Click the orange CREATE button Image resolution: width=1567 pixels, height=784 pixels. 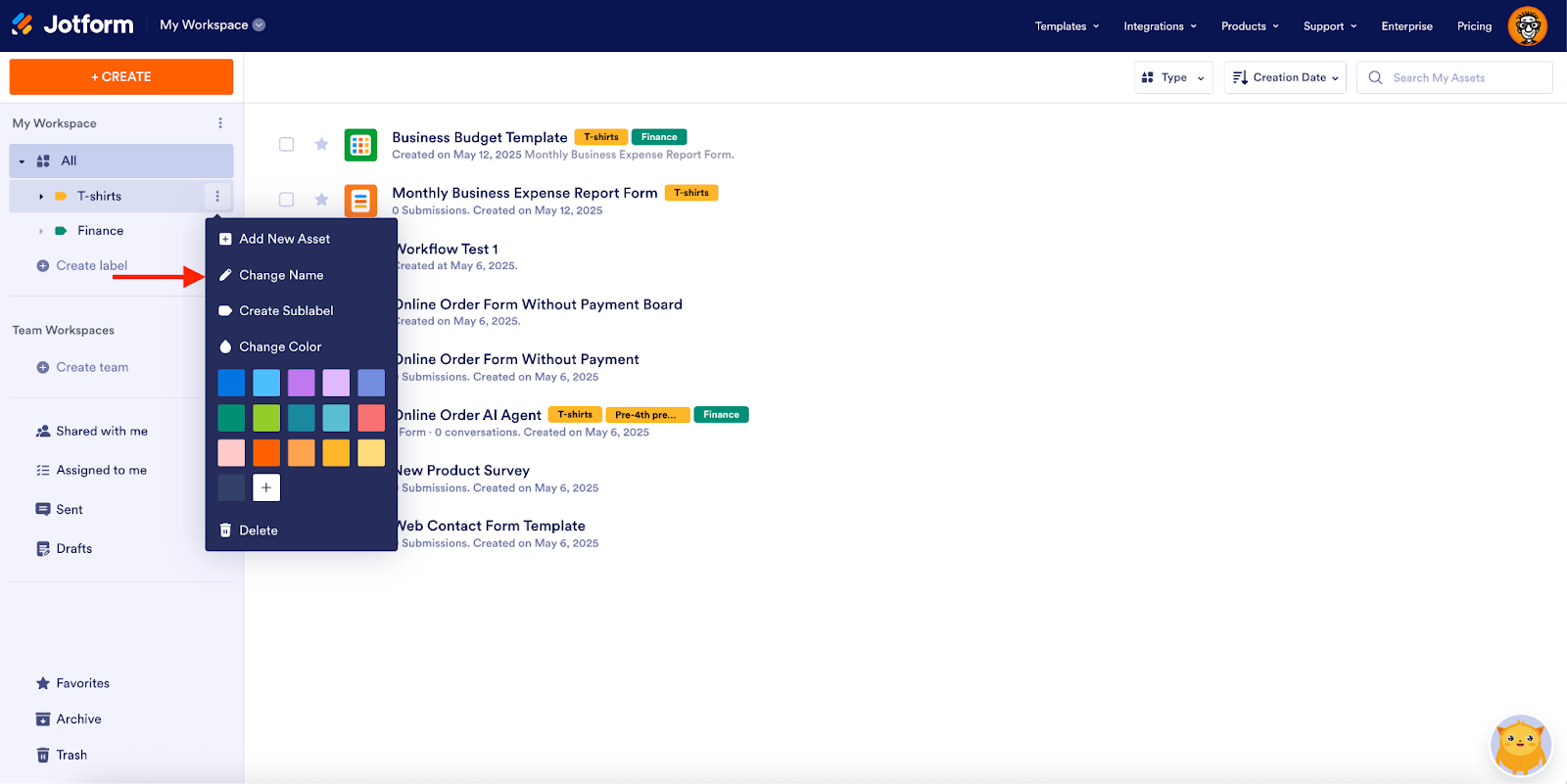121,76
